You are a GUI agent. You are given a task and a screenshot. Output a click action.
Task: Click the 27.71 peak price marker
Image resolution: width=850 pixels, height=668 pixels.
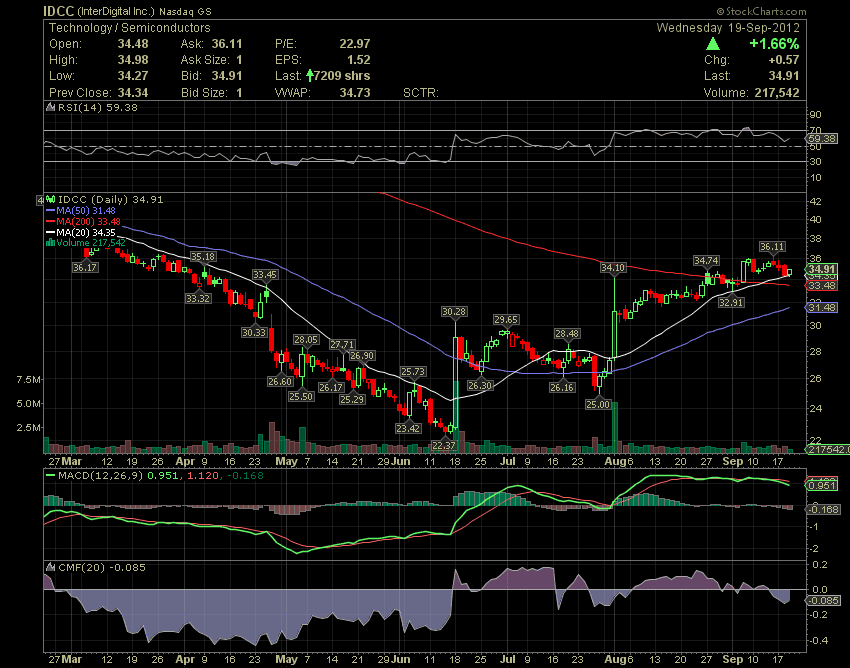click(x=342, y=344)
